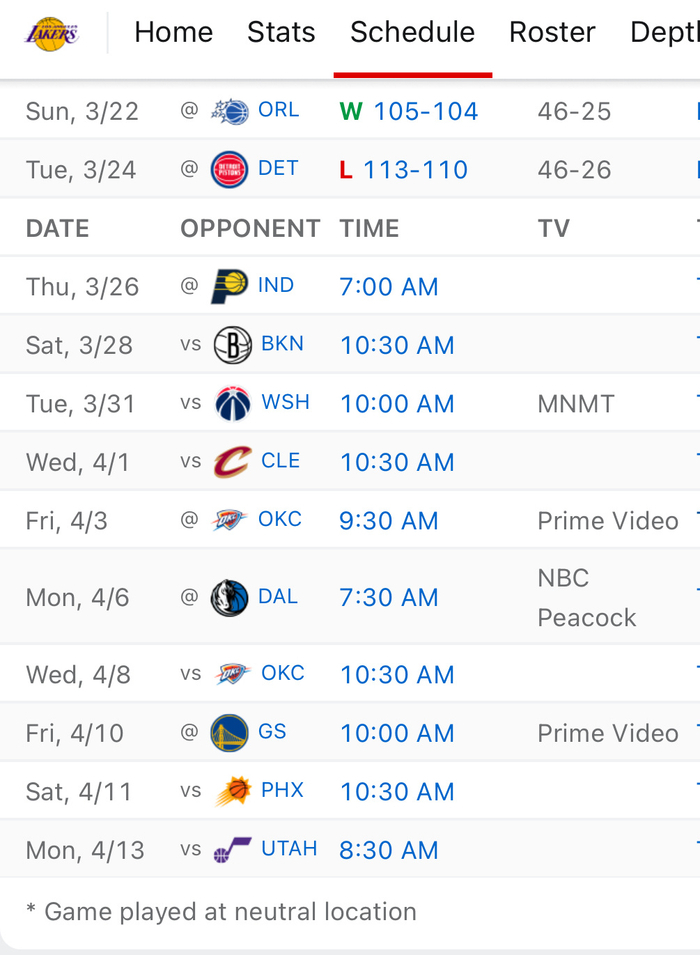Open the 8:30 AM Utah game link
Image resolution: width=700 pixels, height=955 pixels.
(x=389, y=850)
